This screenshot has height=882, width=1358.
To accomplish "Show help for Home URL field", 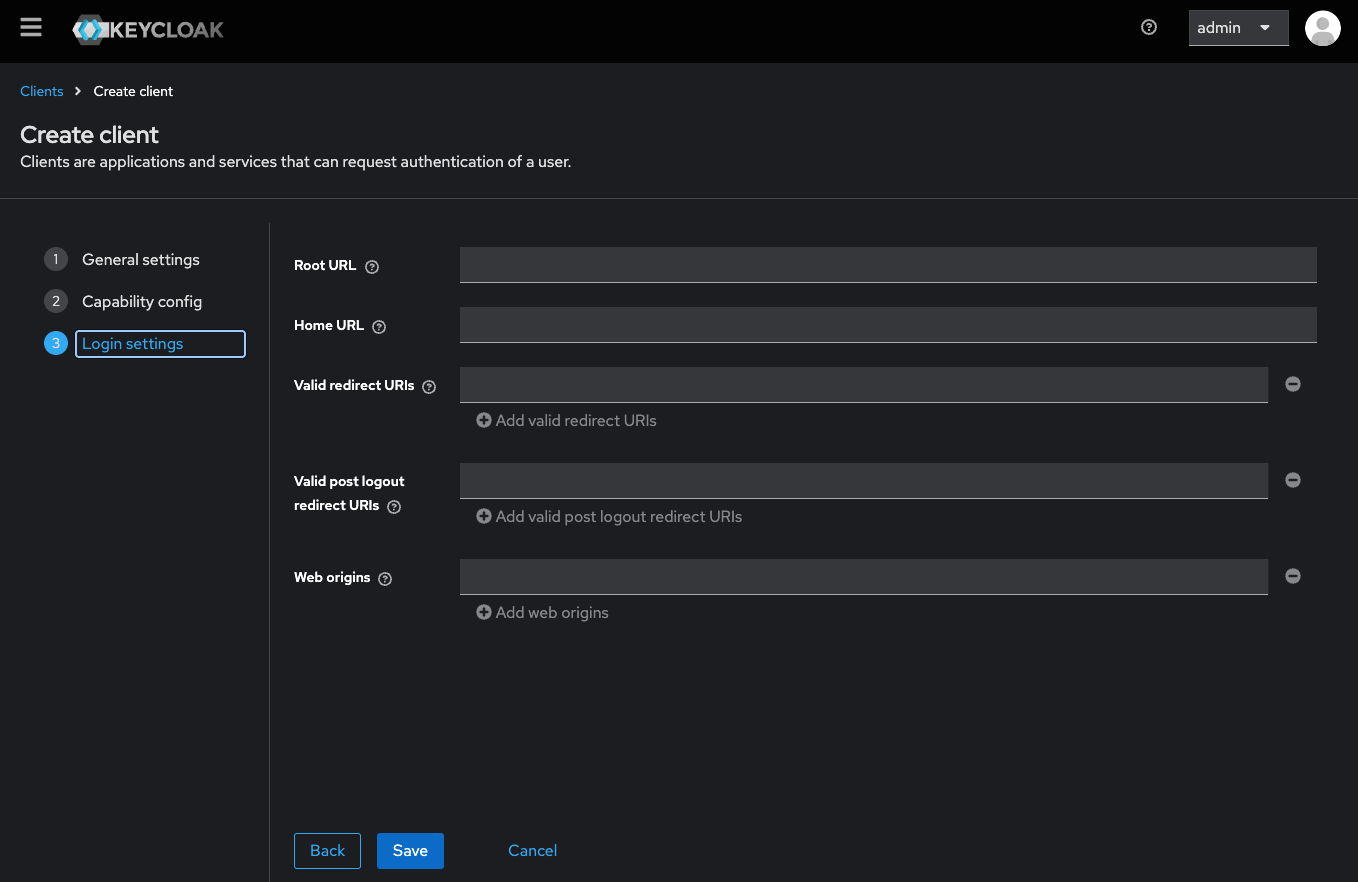I will click(379, 327).
